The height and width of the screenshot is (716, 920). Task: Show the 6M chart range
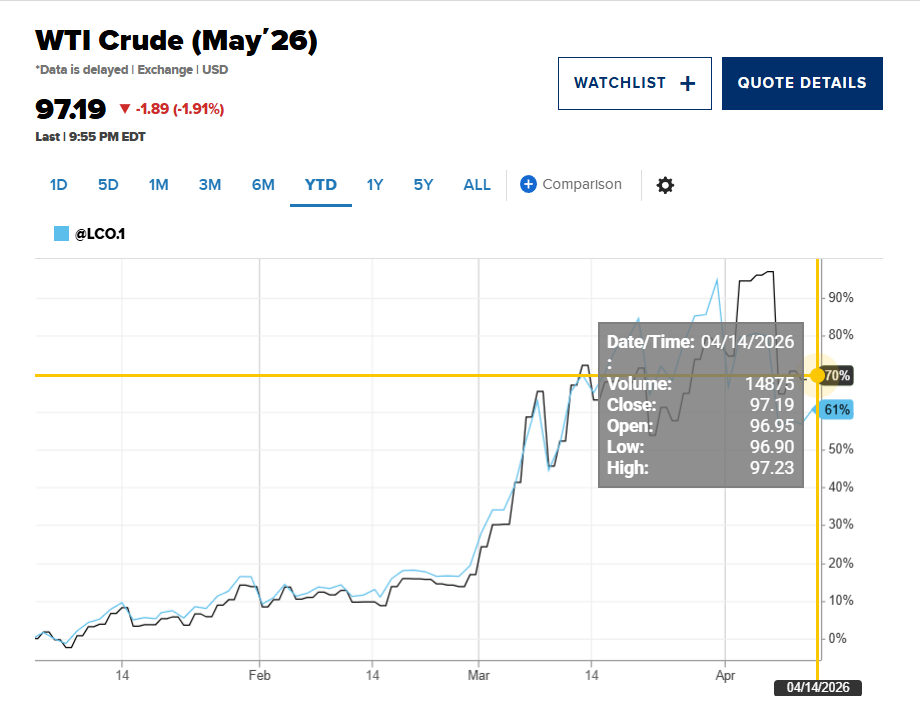click(x=263, y=185)
